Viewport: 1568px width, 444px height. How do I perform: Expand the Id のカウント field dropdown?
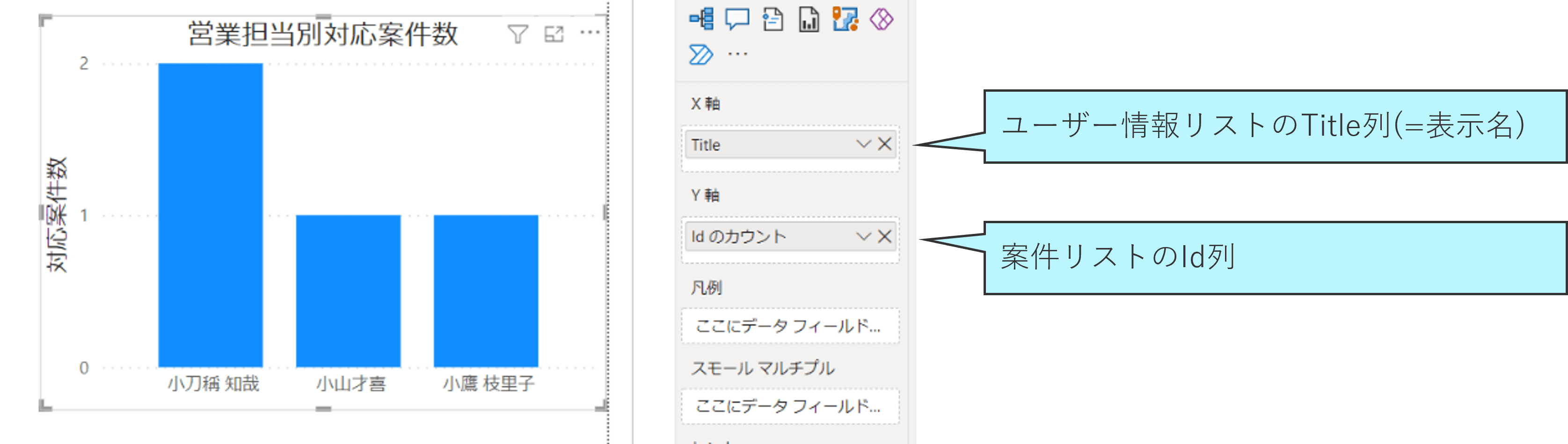863,237
